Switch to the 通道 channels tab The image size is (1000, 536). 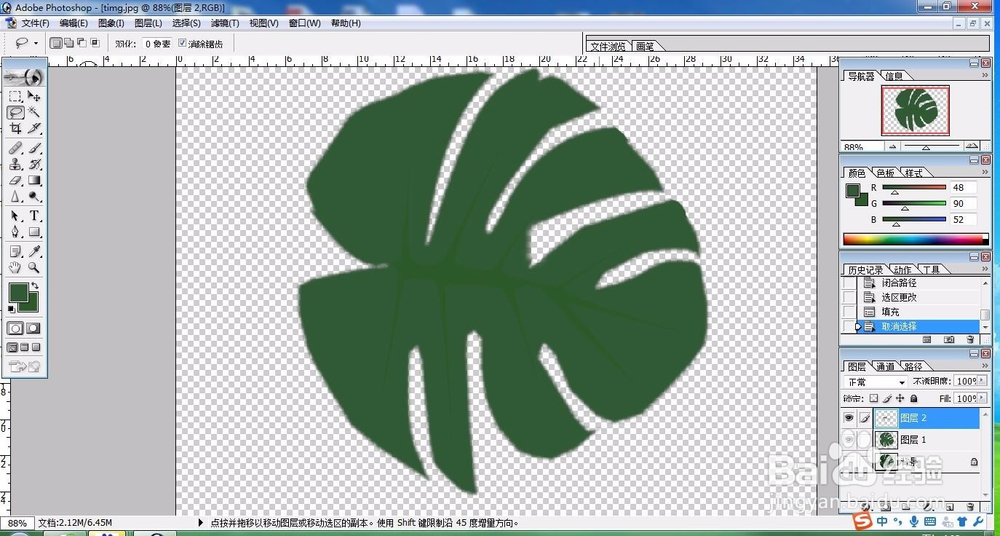coord(885,366)
